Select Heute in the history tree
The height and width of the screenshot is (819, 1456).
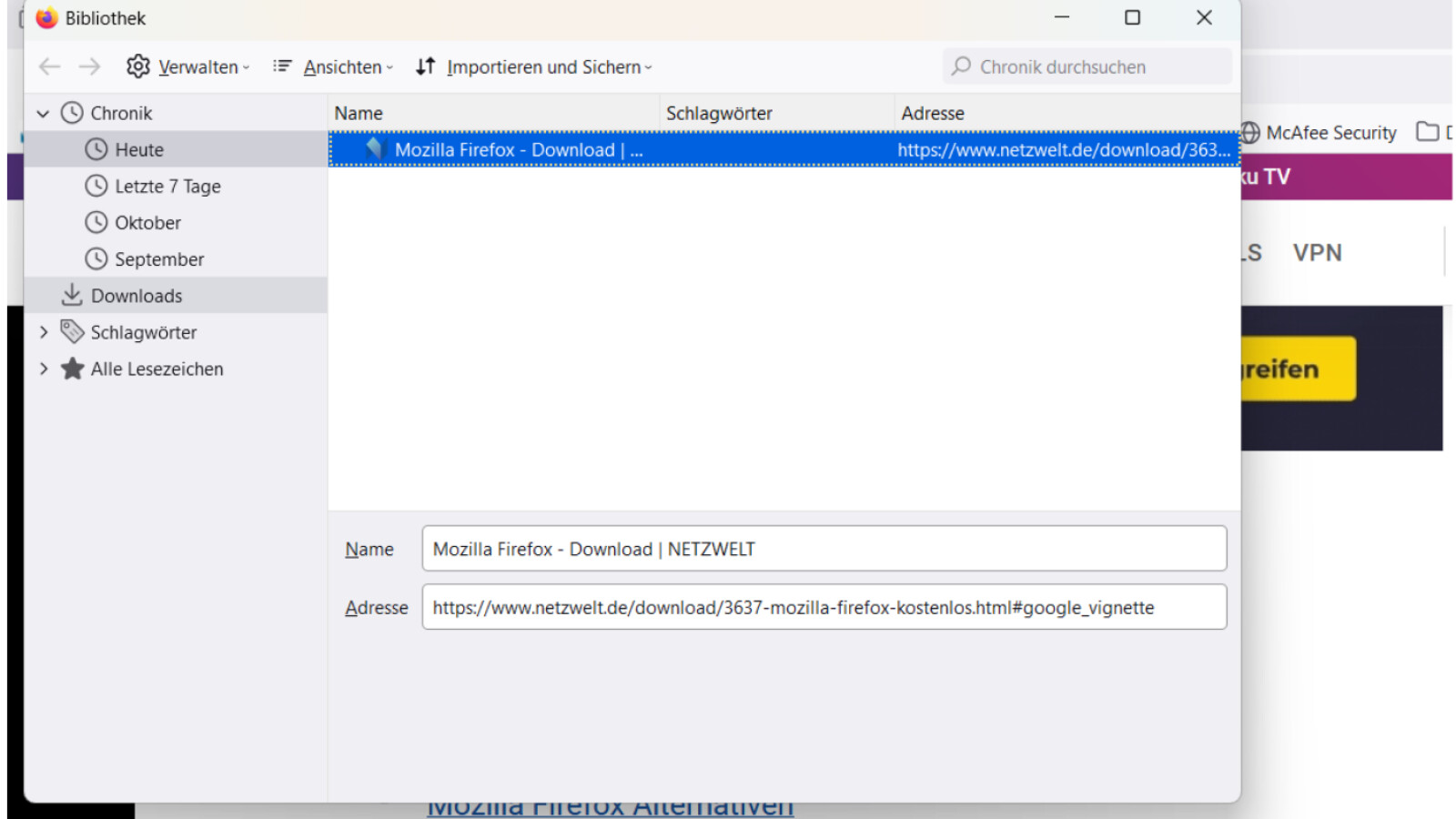pos(139,150)
